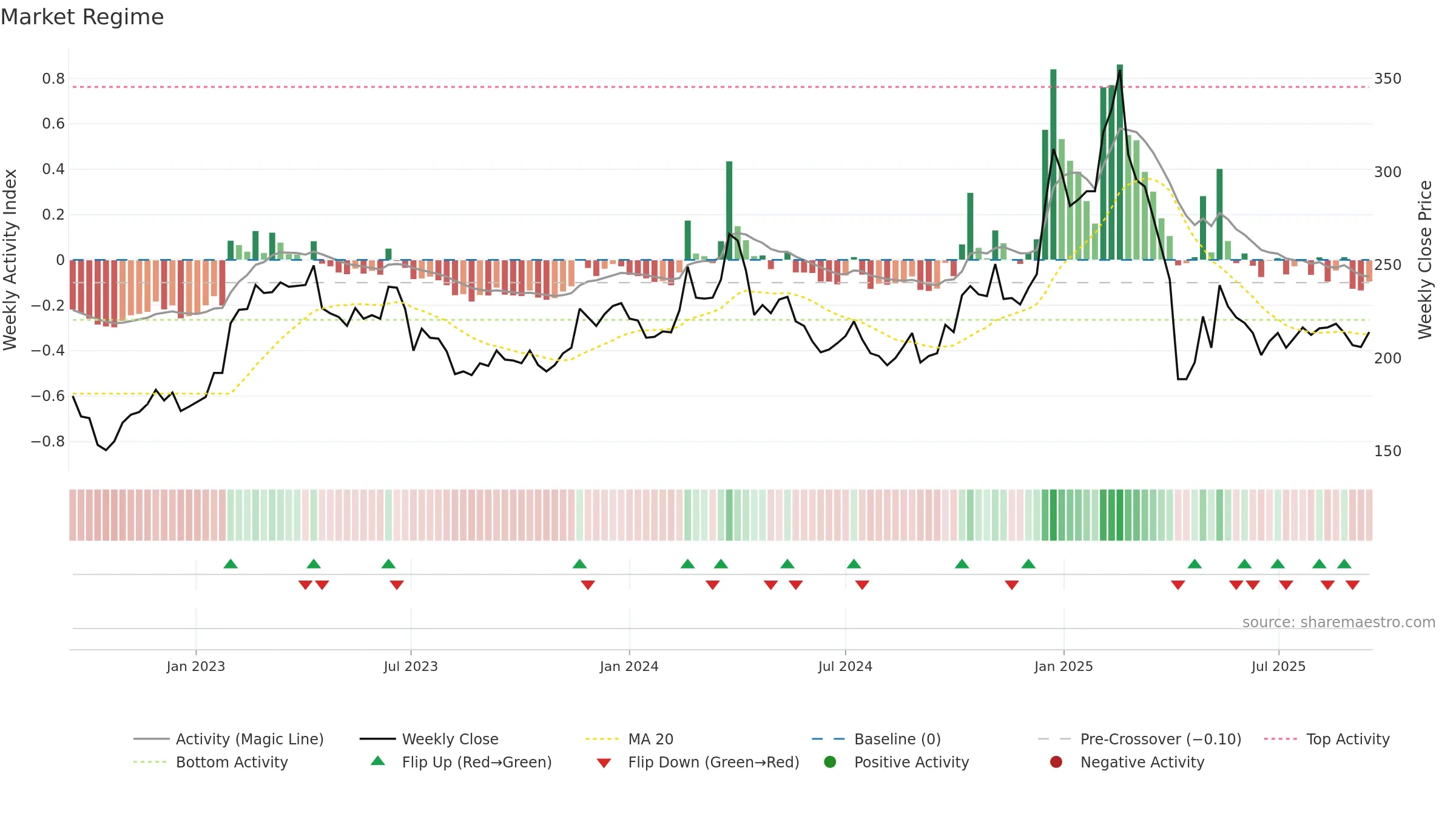Toggle the Pre-Crossover (−0.10) legend entry
The height and width of the screenshot is (819, 1456).
pos(1139,739)
